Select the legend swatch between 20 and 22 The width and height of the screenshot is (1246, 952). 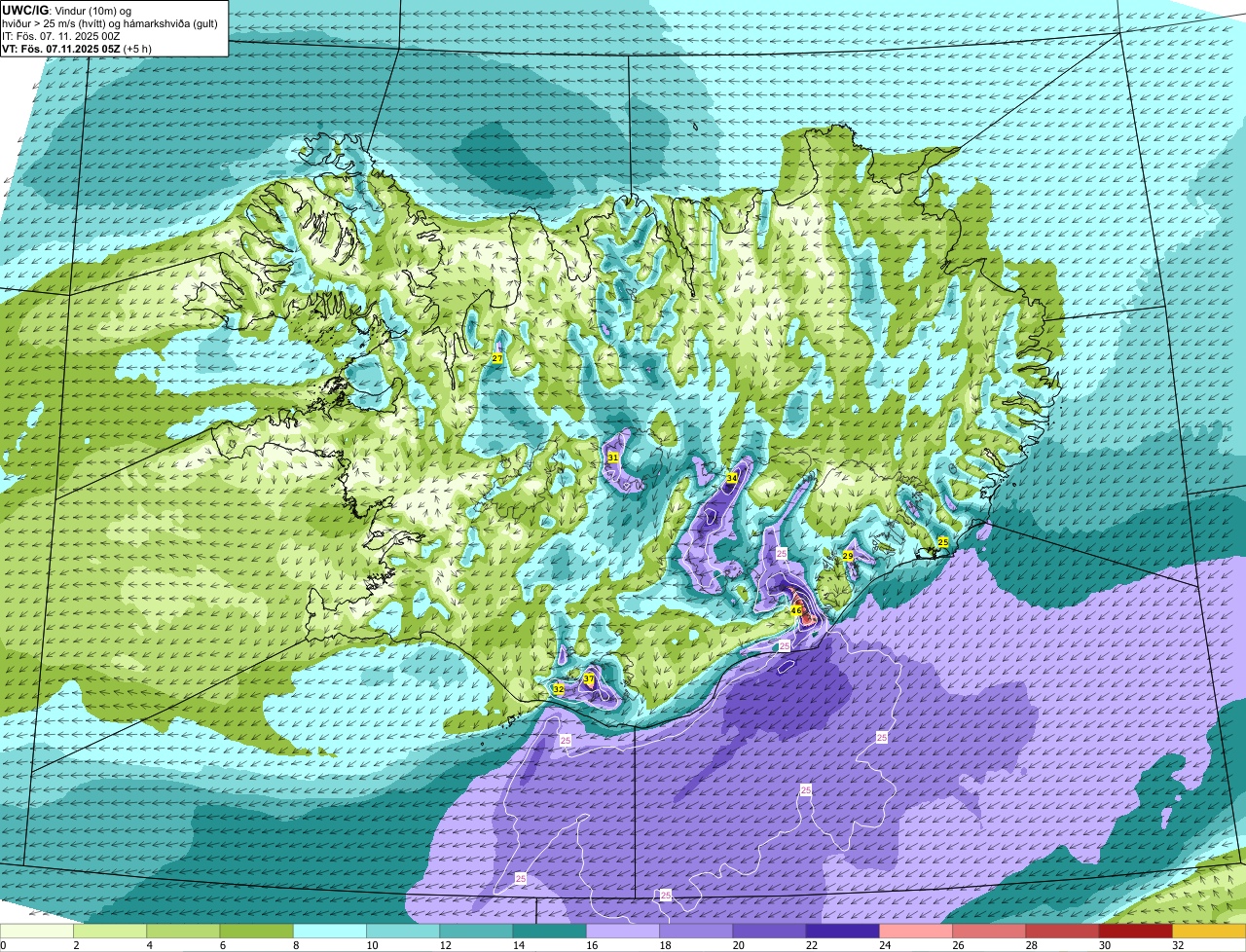(x=769, y=932)
